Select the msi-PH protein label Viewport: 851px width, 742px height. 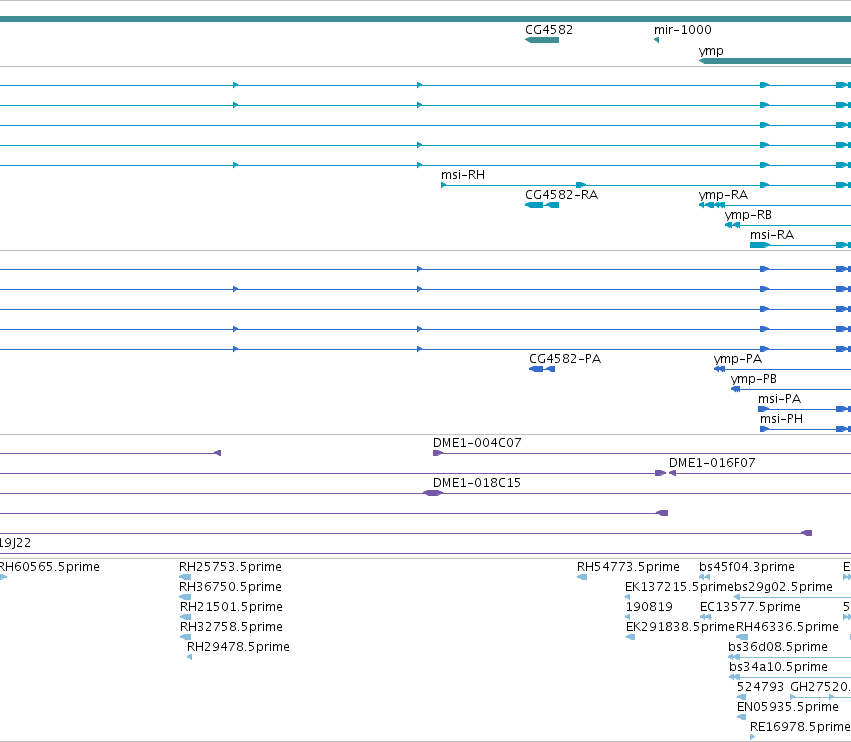[x=781, y=419]
